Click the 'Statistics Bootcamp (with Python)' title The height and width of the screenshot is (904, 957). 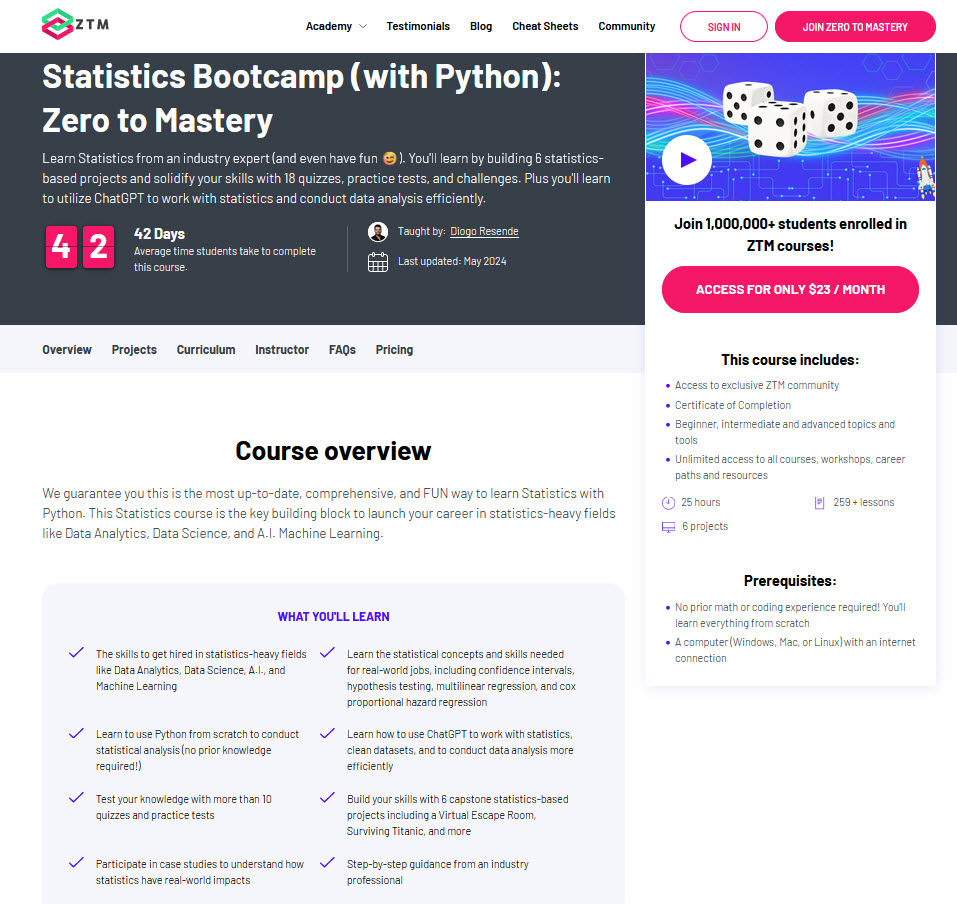(x=302, y=98)
